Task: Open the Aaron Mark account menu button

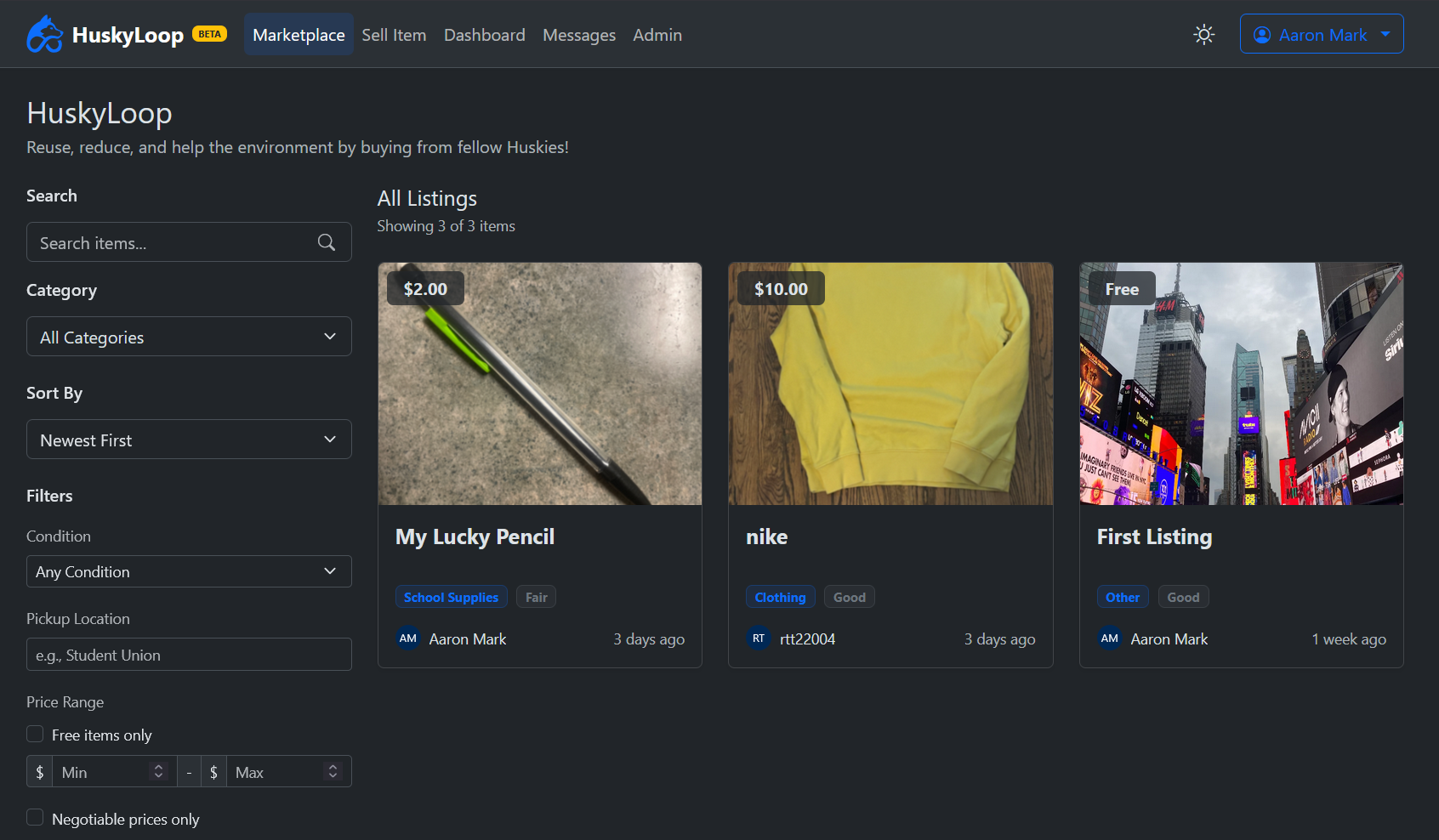Action: (x=1322, y=34)
